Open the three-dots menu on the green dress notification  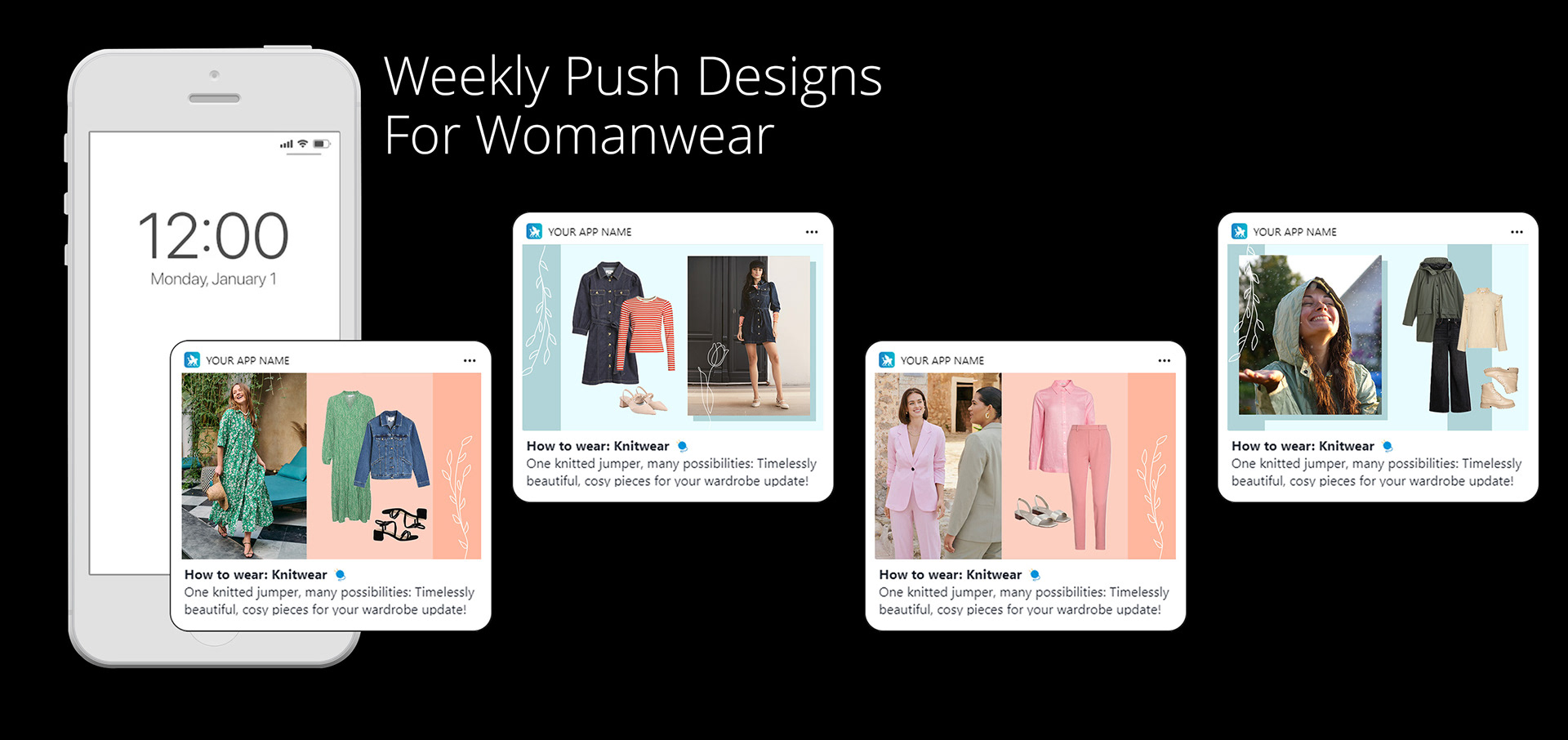(470, 360)
